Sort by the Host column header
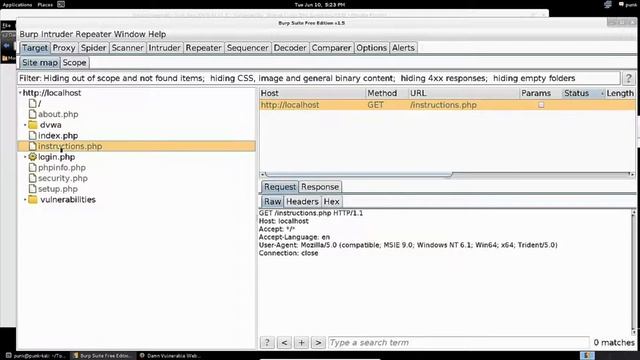 pos(312,93)
